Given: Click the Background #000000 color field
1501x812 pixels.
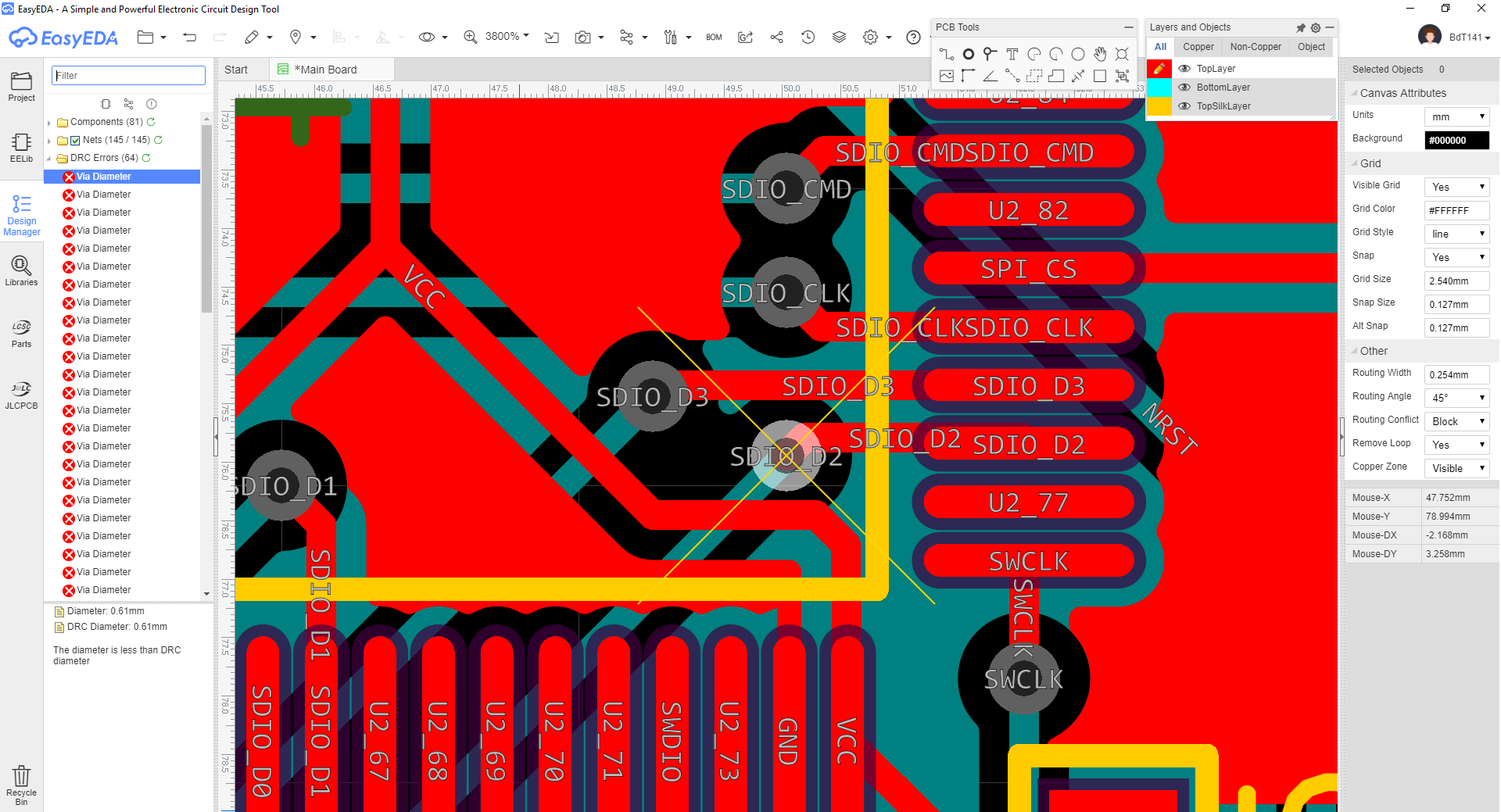Looking at the screenshot, I should pyautogui.click(x=1457, y=140).
